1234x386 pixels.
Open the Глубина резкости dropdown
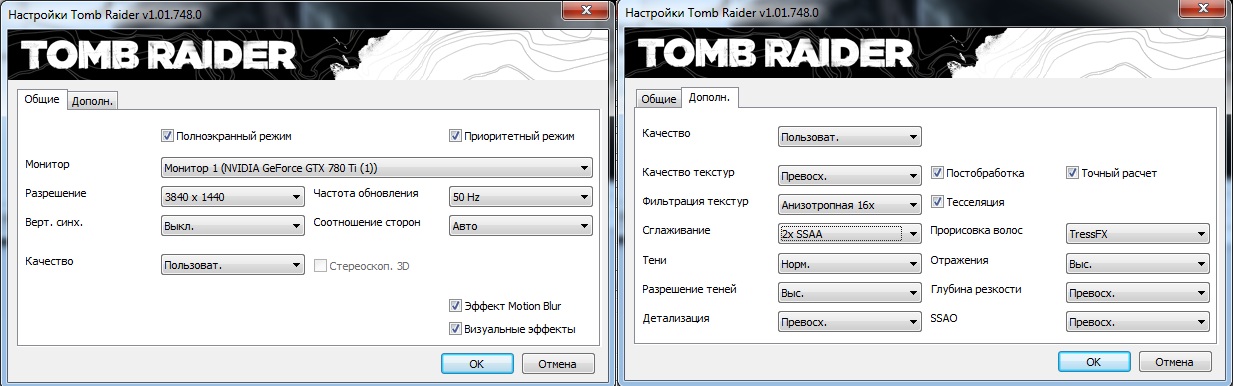coord(1138,293)
